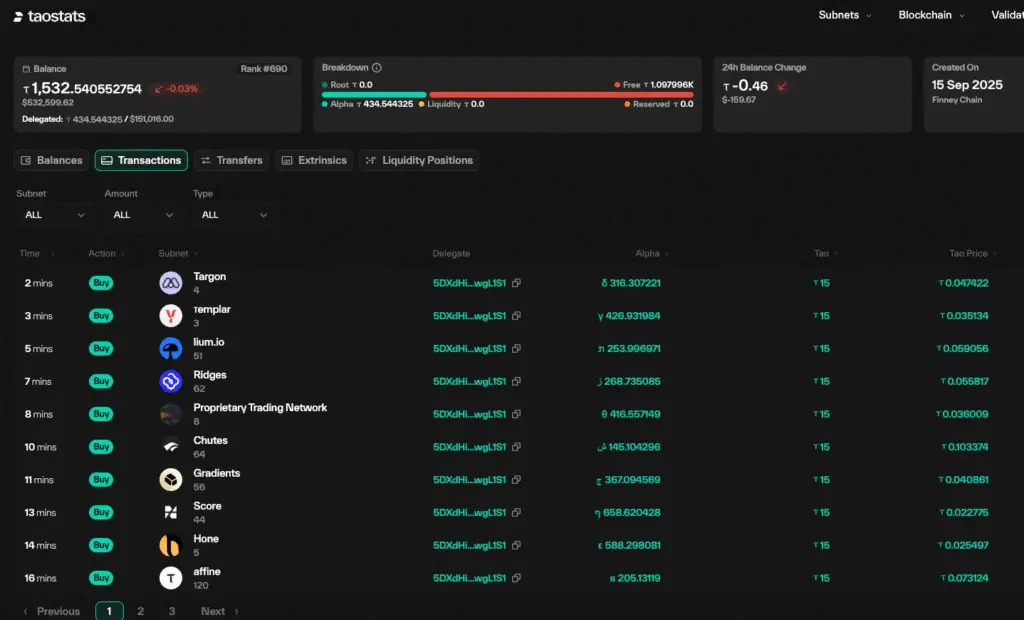The height and width of the screenshot is (620, 1024).
Task: Click the Targon subnet logo icon
Action: pos(170,283)
